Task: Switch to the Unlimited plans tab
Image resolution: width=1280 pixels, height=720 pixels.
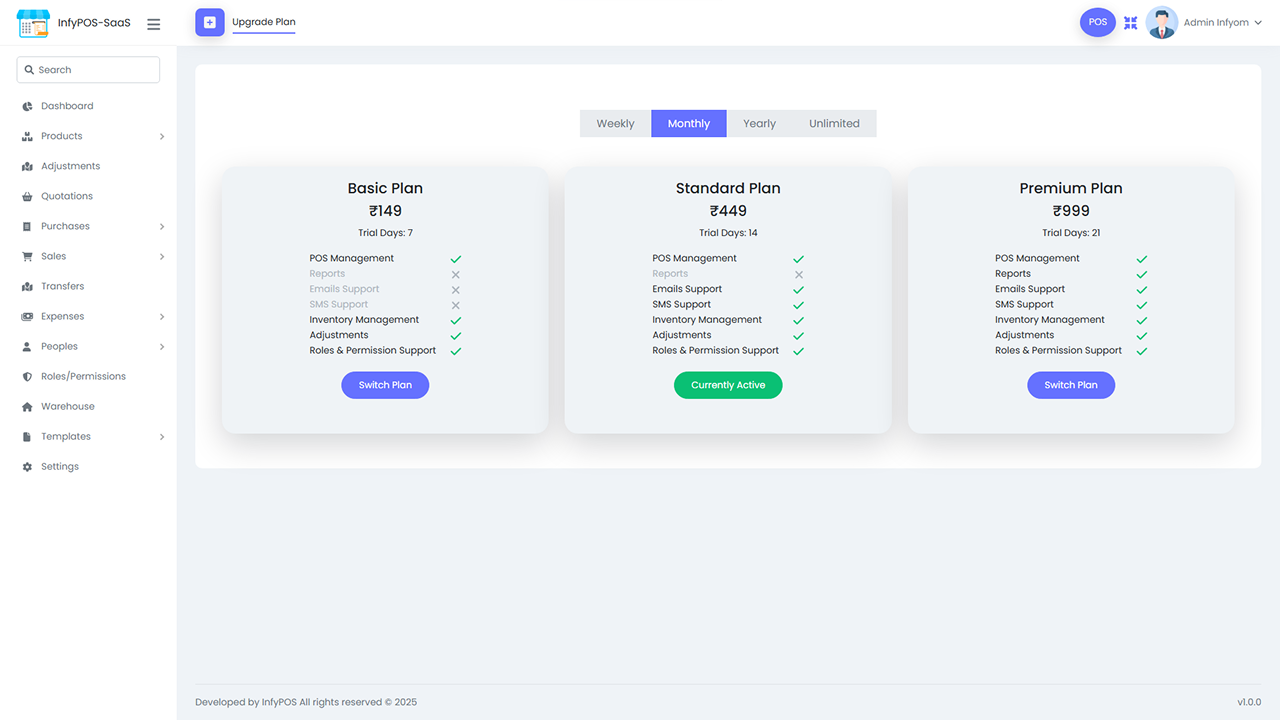Action: tap(834, 123)
